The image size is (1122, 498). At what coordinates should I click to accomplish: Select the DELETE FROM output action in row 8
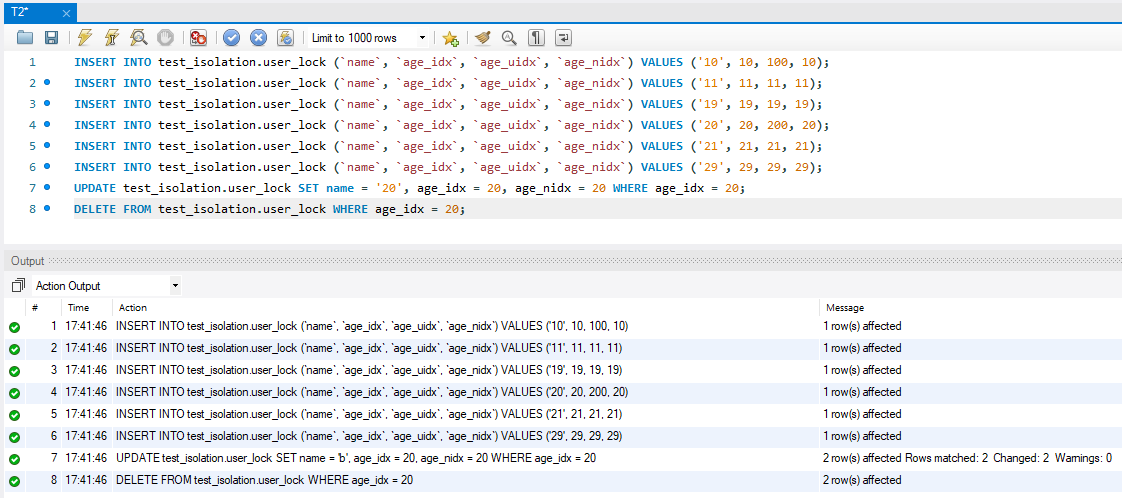point(264,480)
